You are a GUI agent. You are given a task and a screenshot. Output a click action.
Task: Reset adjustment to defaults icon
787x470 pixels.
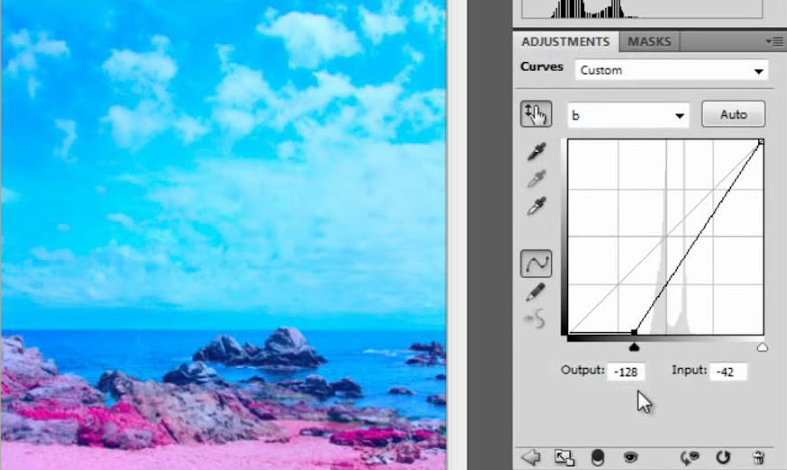point(723,457)
